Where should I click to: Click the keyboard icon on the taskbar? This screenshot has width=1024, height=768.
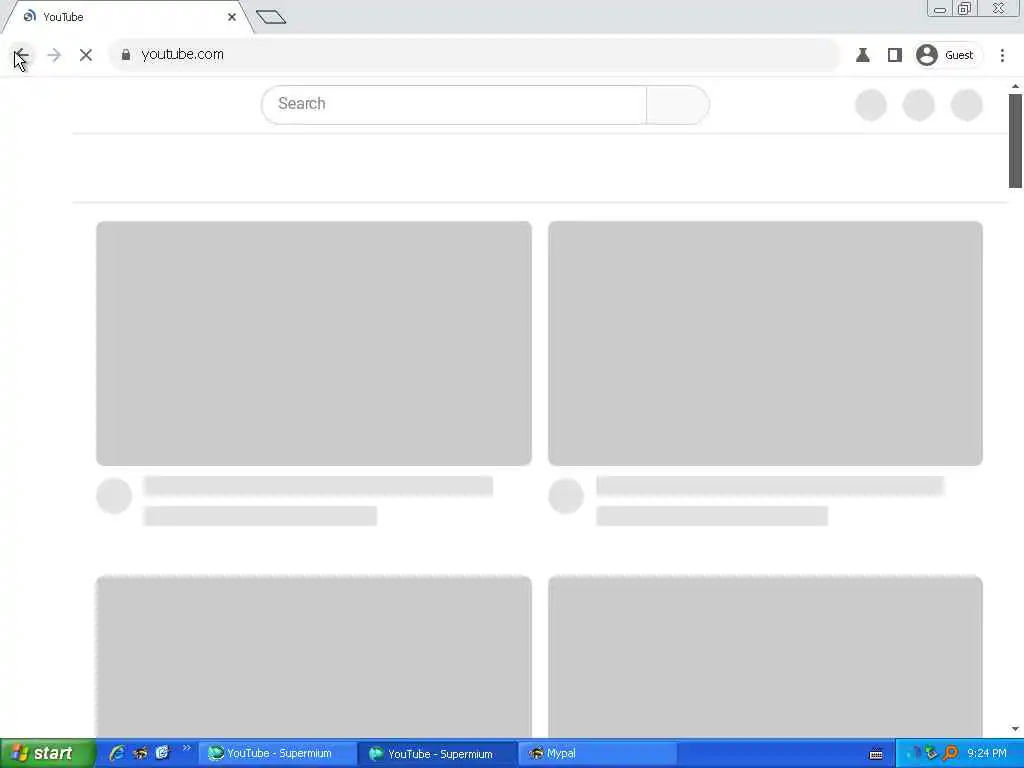876,755
